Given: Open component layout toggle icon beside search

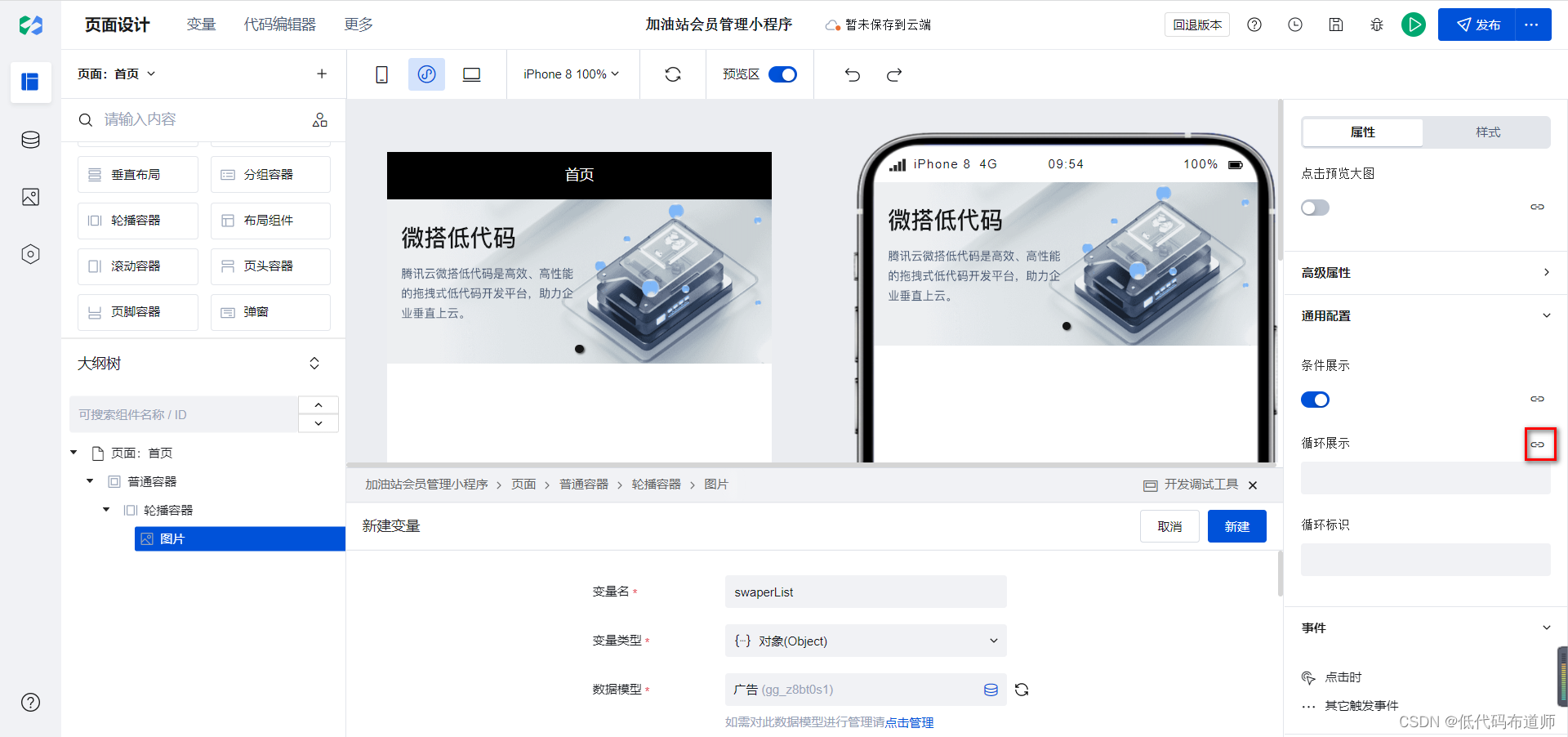Looking at the screenshot, I should (320, 120).
